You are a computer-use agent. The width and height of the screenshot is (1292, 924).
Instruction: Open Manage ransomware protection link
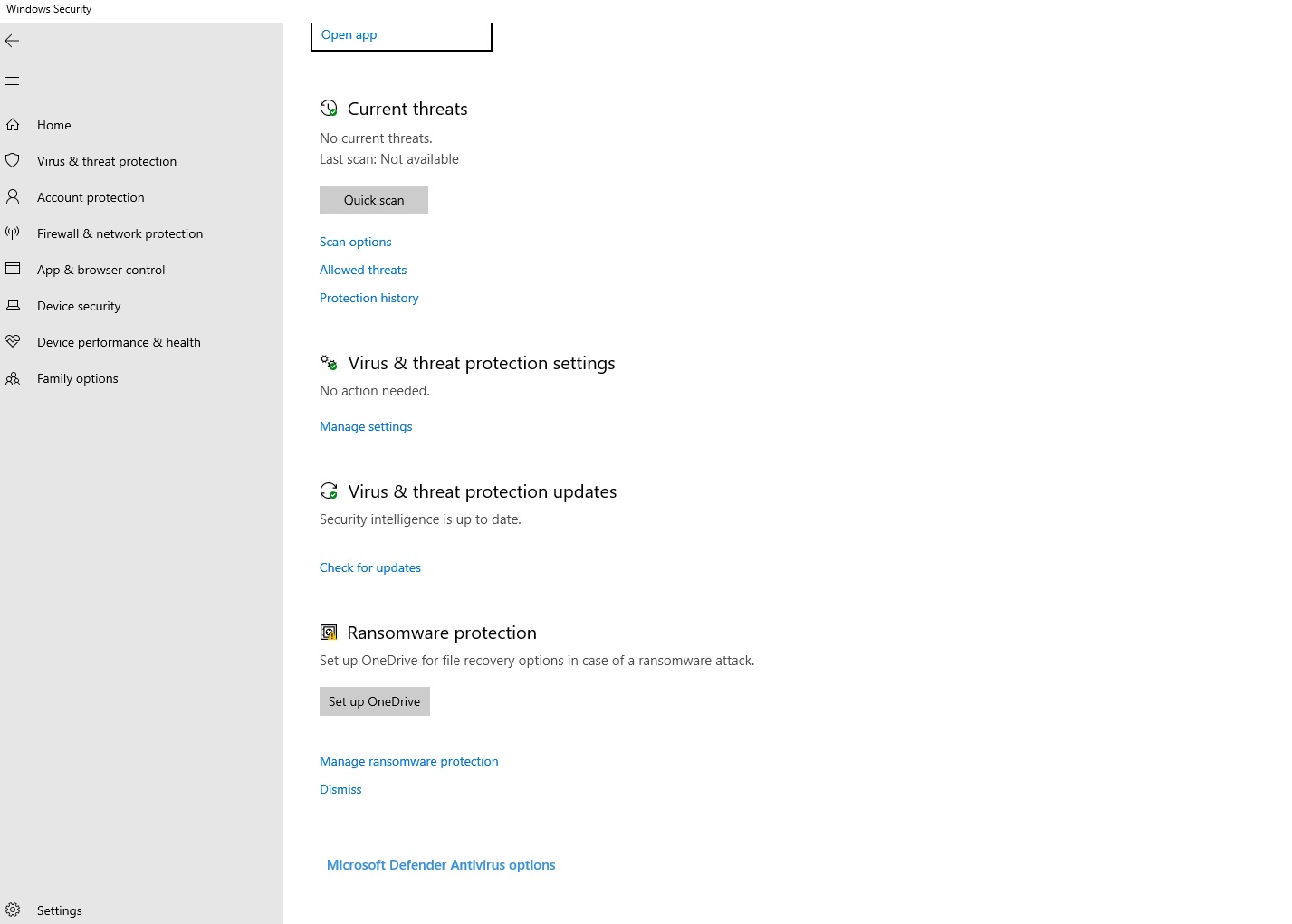(x=409, y=761)
